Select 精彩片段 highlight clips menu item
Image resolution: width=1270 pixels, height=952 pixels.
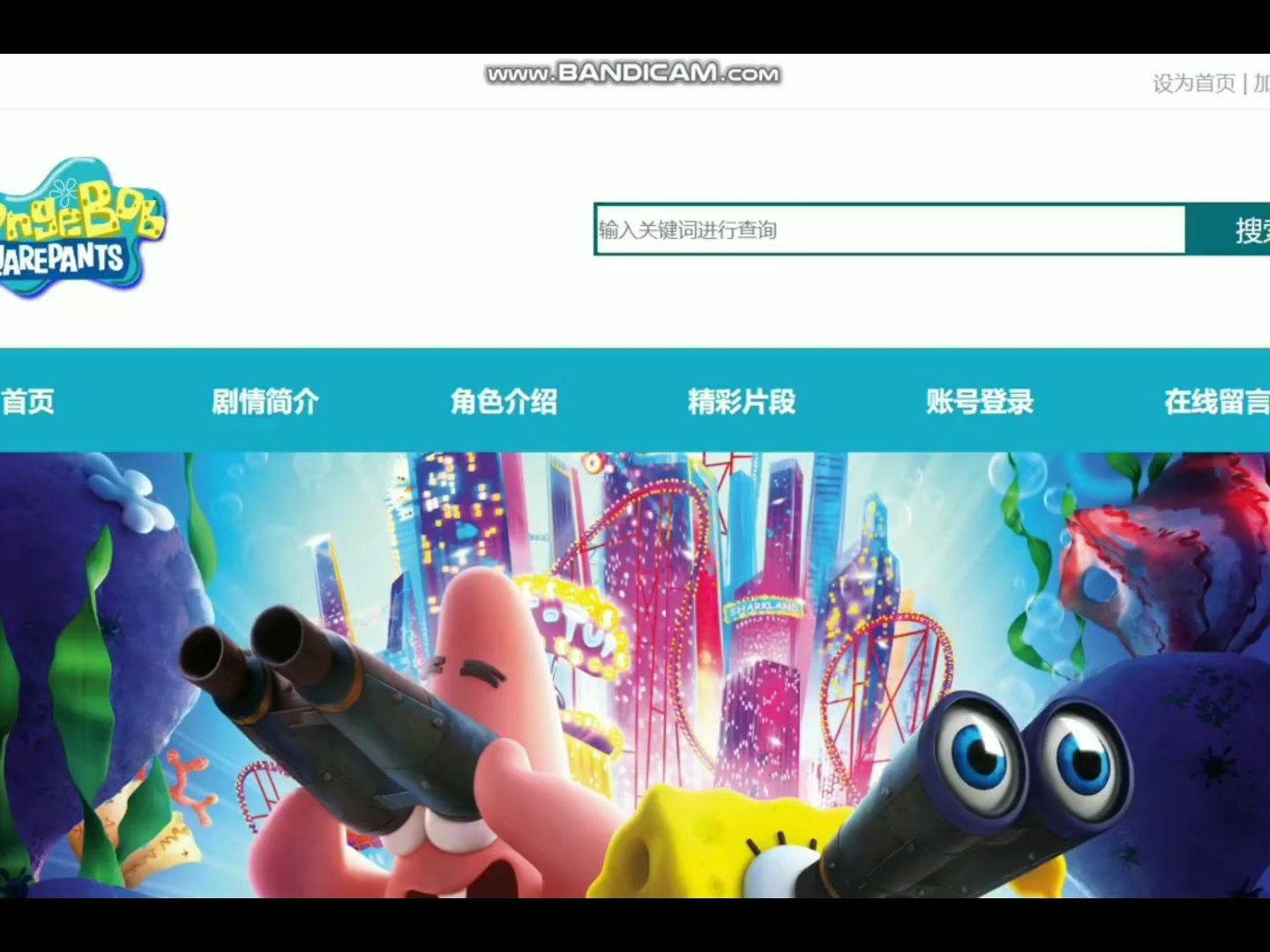coord(742,402)
